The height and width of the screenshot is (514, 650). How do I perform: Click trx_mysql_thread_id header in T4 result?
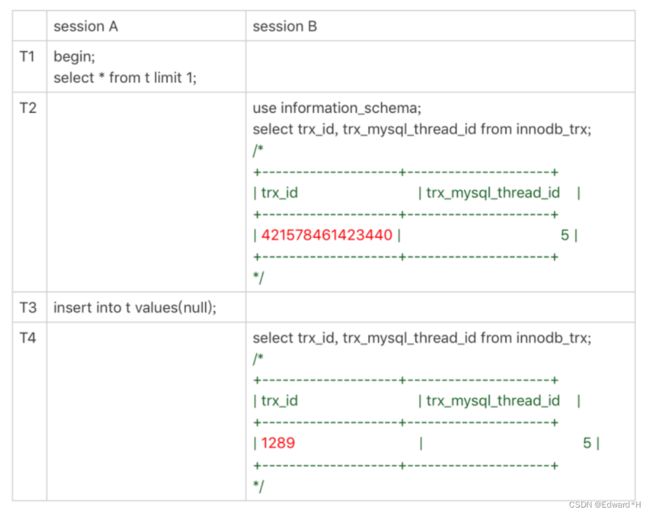pos(493,401)
